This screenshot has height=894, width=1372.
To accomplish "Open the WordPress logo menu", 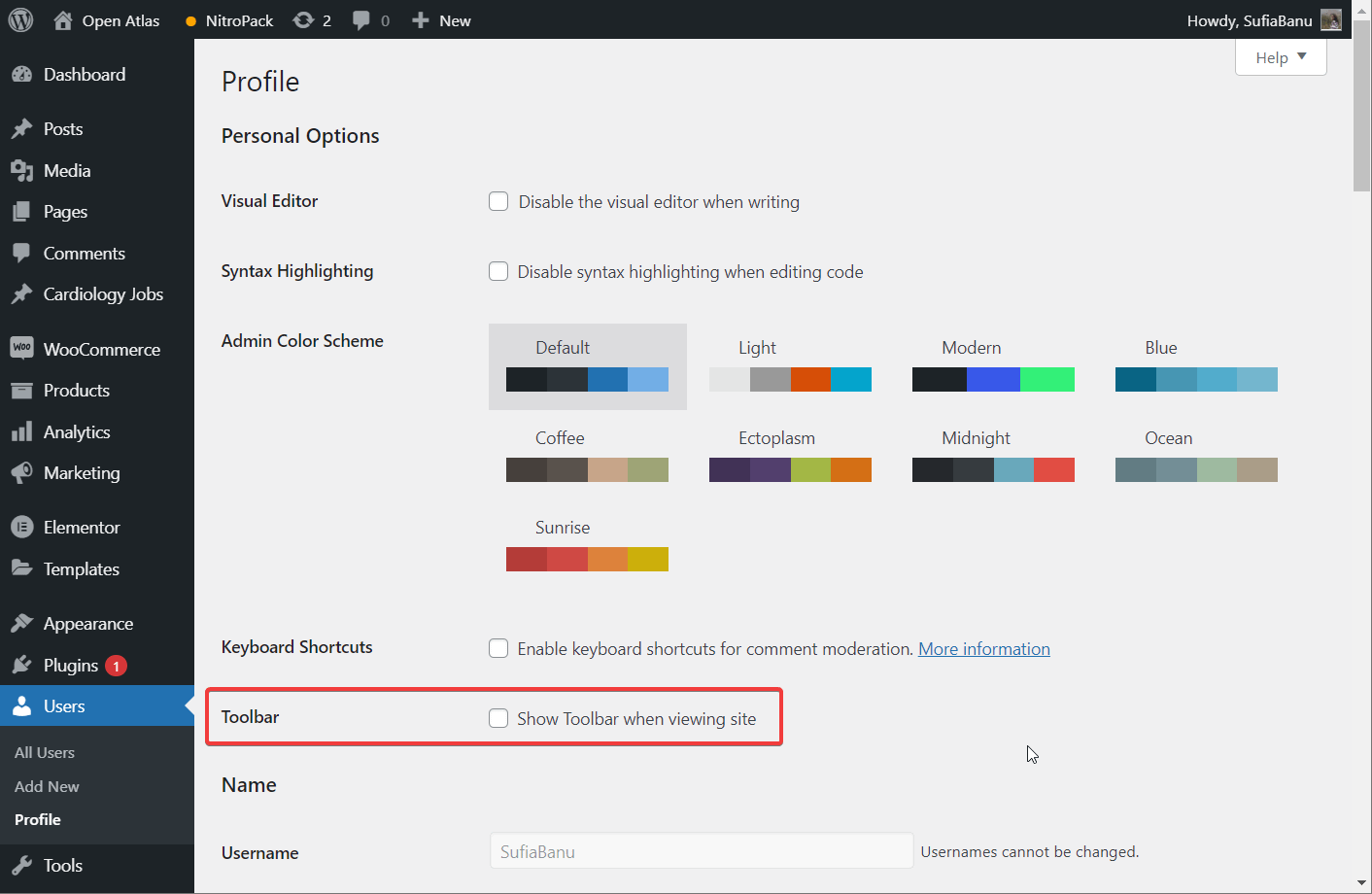I will pyautogui.click(x=20, y=19).
